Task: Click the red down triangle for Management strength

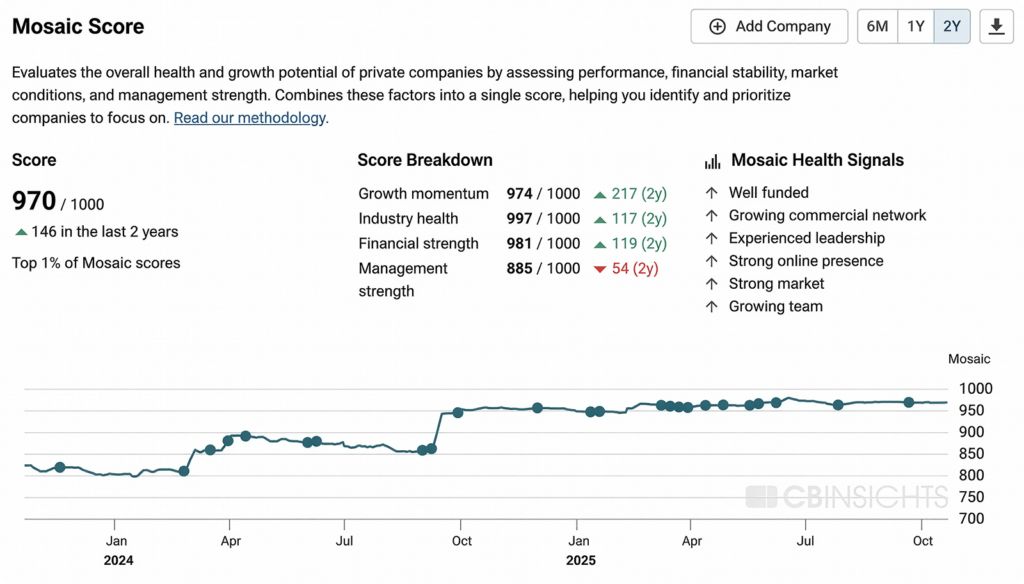Action: pos(600,269)
